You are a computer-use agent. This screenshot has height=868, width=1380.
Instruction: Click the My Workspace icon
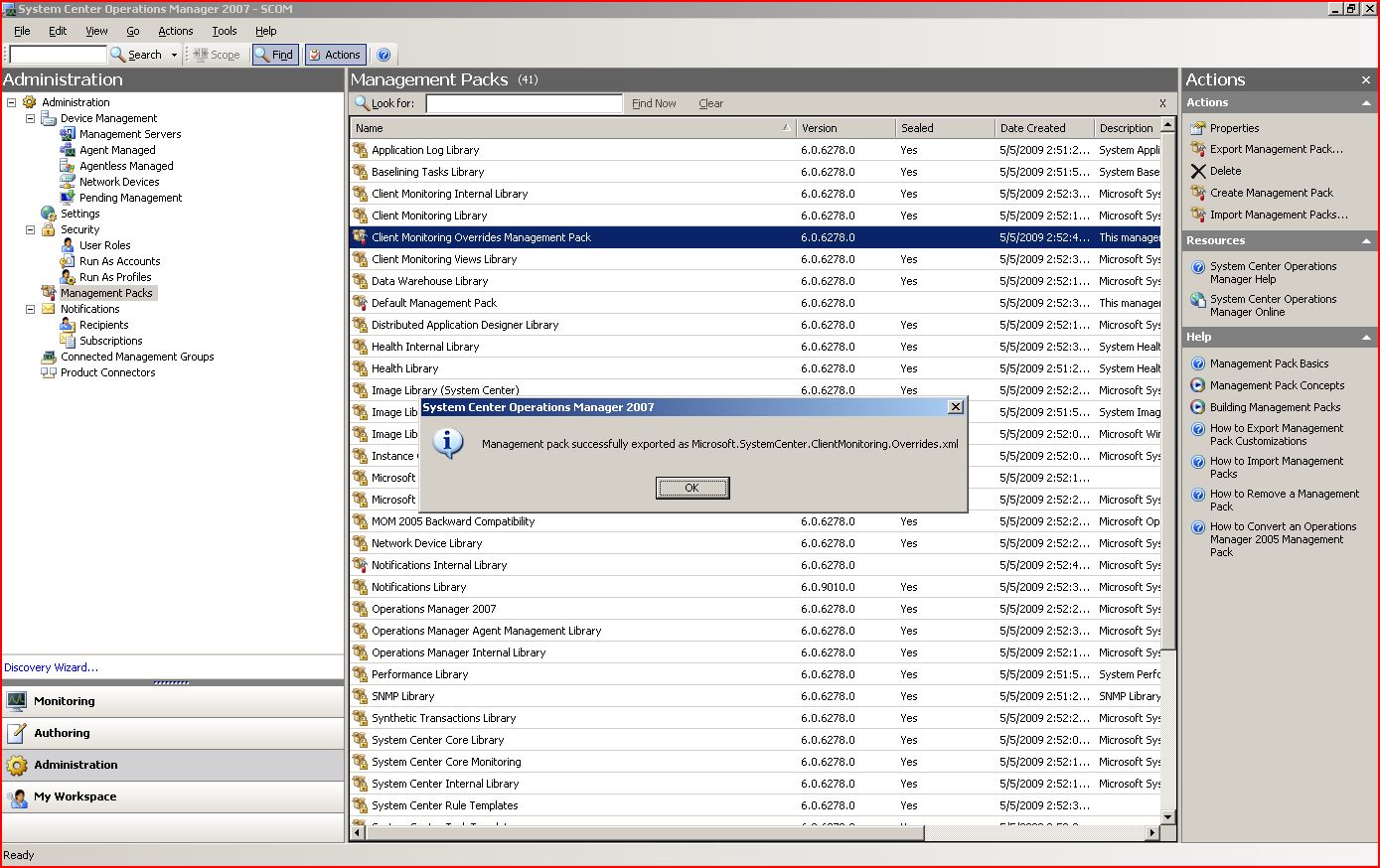click(17, 796)
